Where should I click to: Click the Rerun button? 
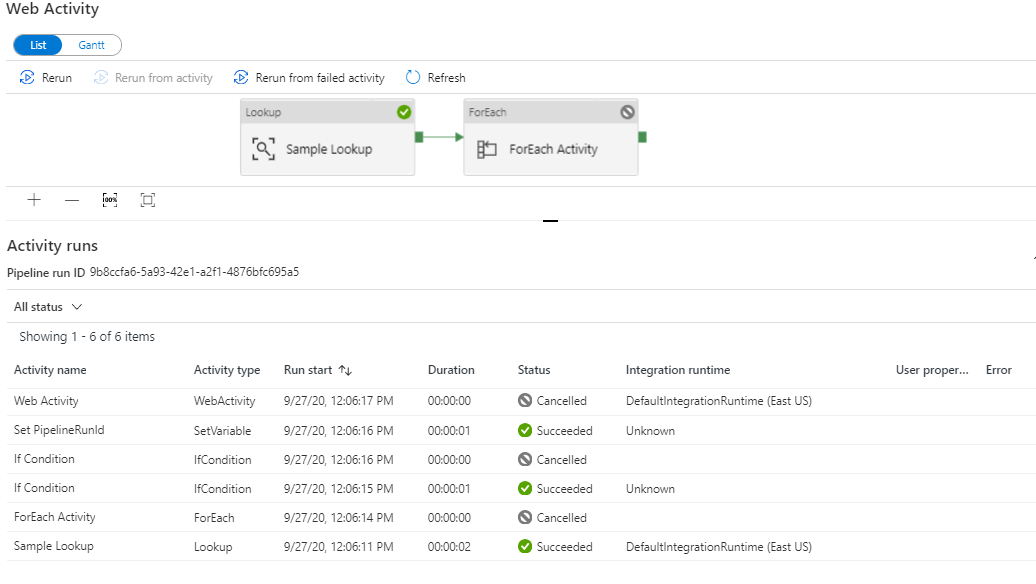pyautogui.click(x=45, y=77)
